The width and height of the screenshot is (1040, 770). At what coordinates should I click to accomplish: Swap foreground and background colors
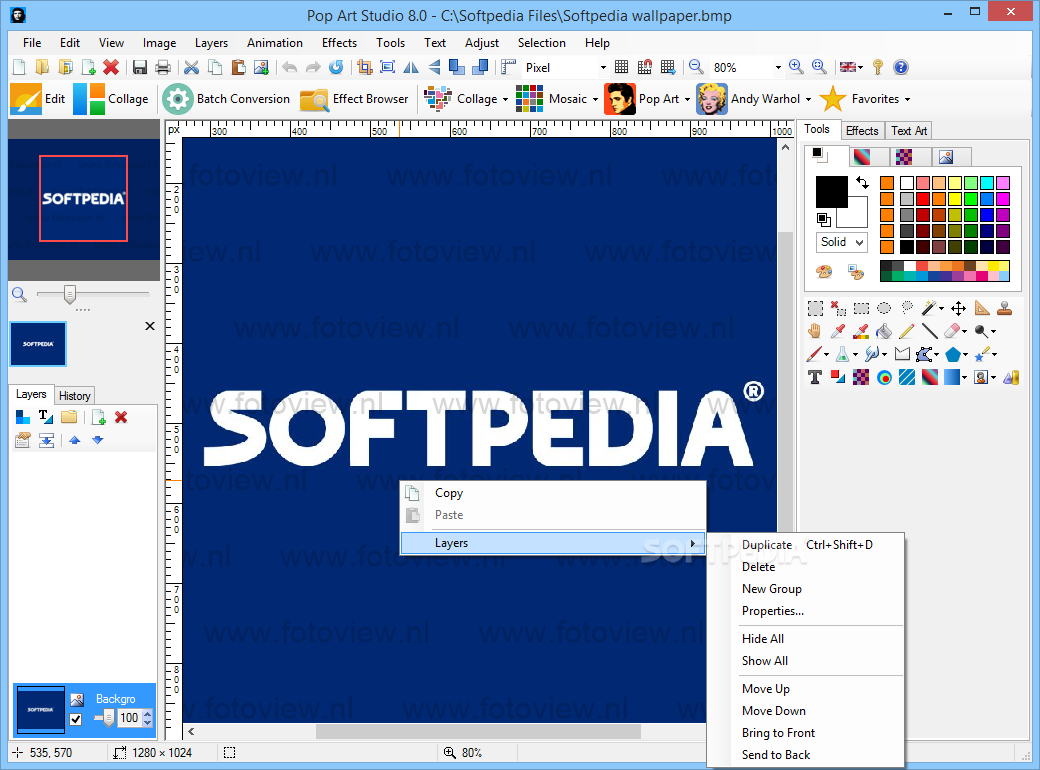tap(862, 182)
